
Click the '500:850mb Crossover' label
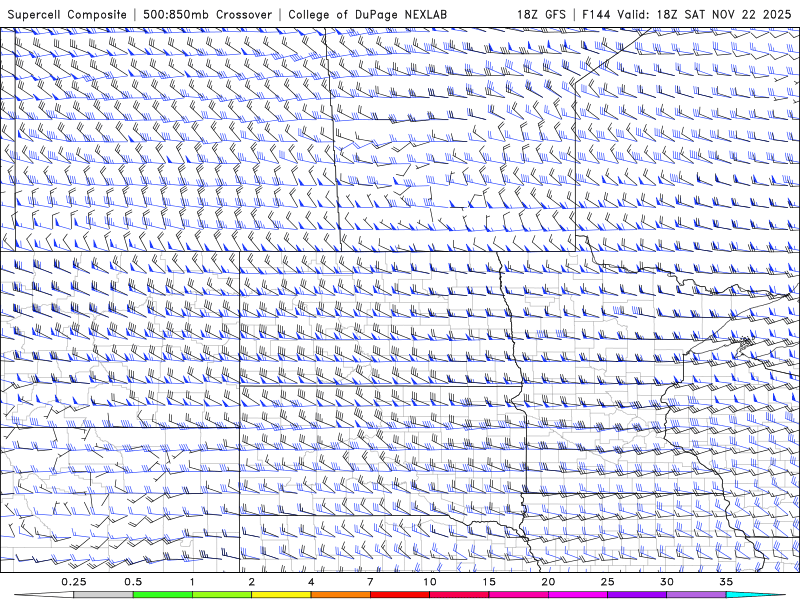click(207, 15)
